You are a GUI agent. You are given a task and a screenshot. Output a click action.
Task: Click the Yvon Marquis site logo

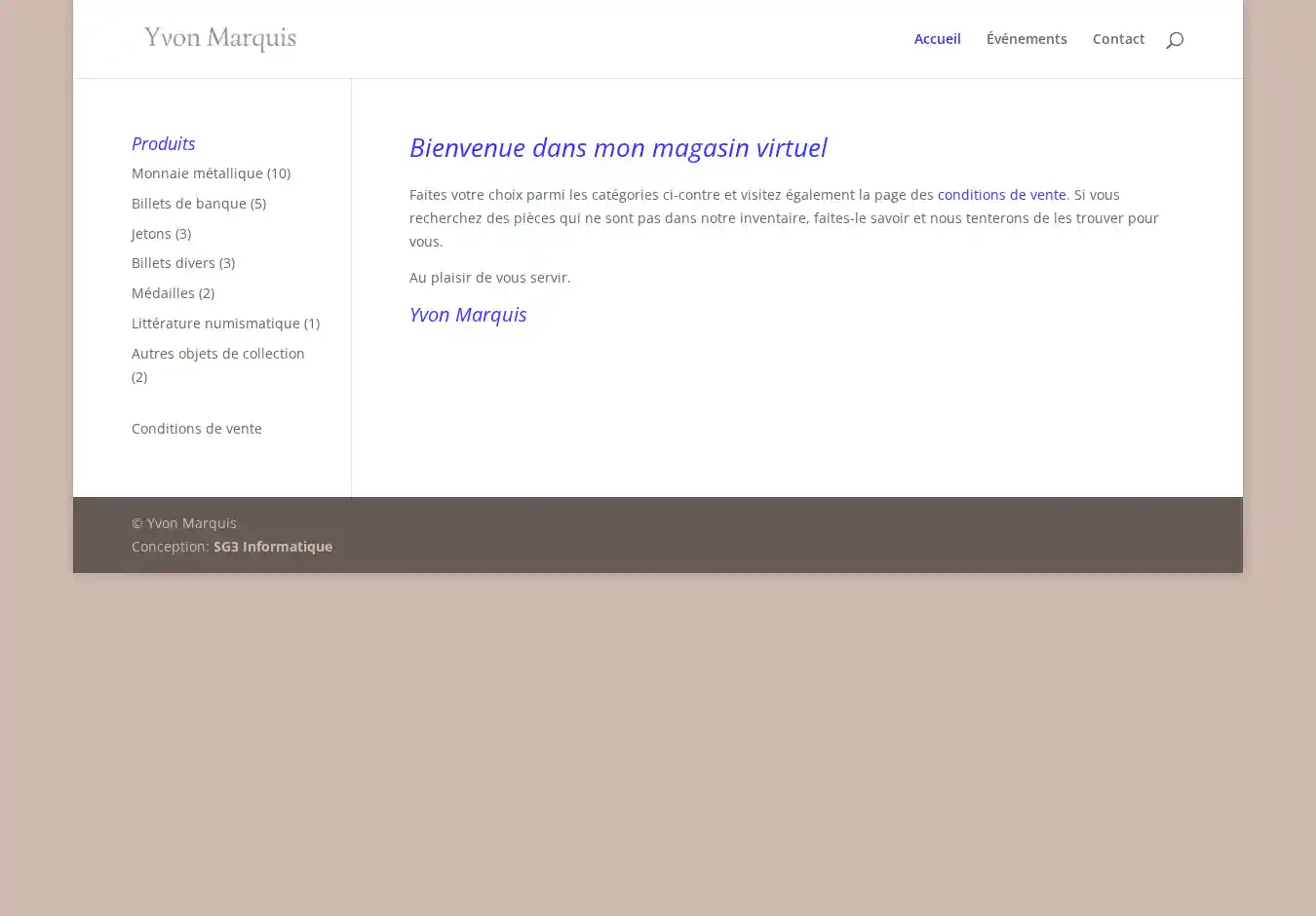click(220, 39)
